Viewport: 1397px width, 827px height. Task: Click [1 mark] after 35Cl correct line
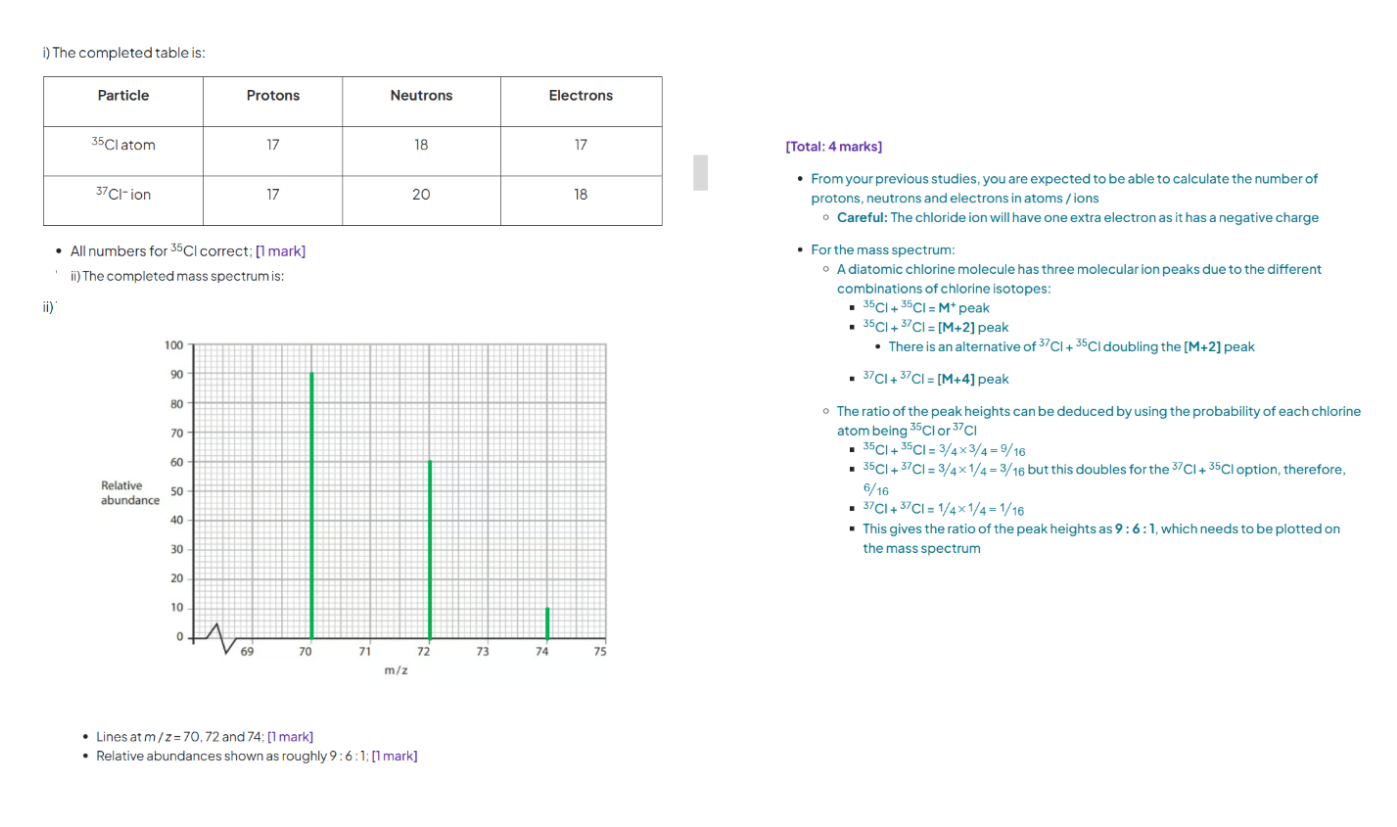pos(280,250)
